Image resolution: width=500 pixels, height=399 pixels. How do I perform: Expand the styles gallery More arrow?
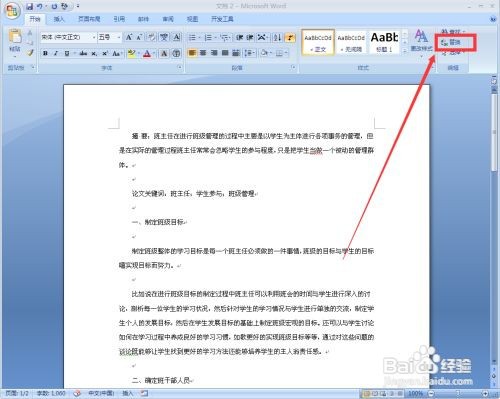[405, 51]
